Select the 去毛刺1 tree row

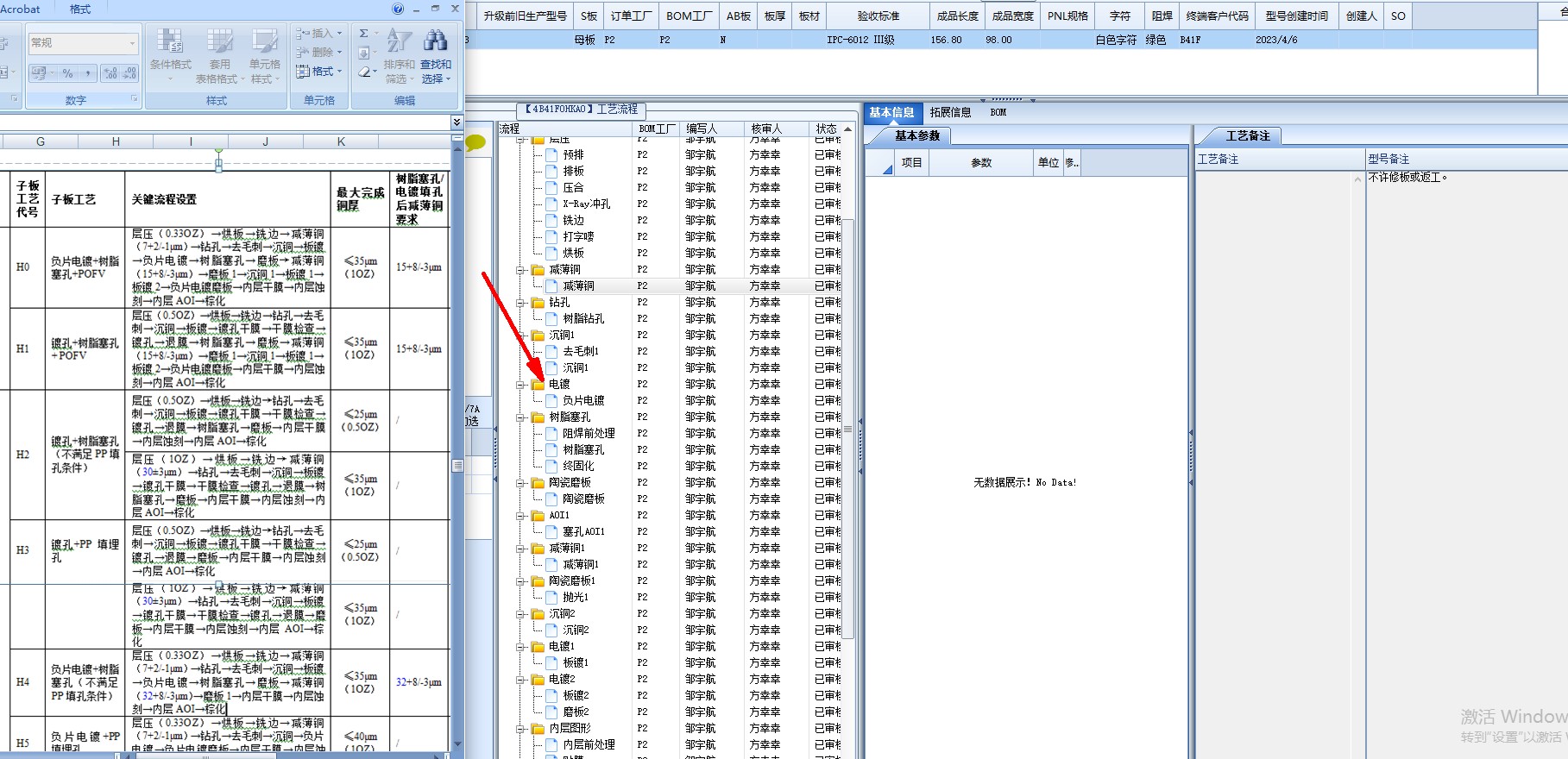(581, 352)
